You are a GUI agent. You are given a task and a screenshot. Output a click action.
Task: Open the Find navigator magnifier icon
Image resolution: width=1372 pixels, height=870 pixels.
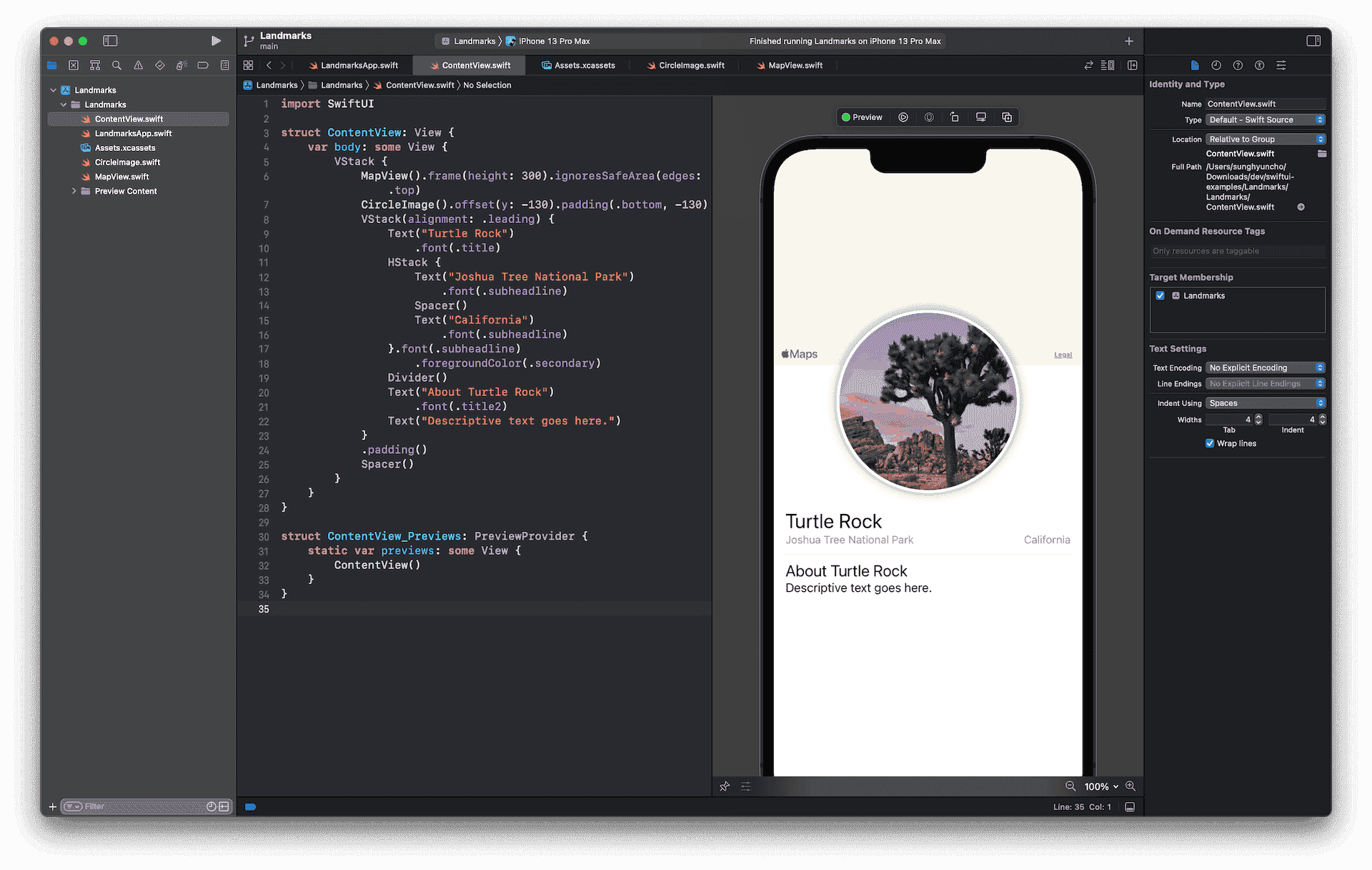pos(116,65)
